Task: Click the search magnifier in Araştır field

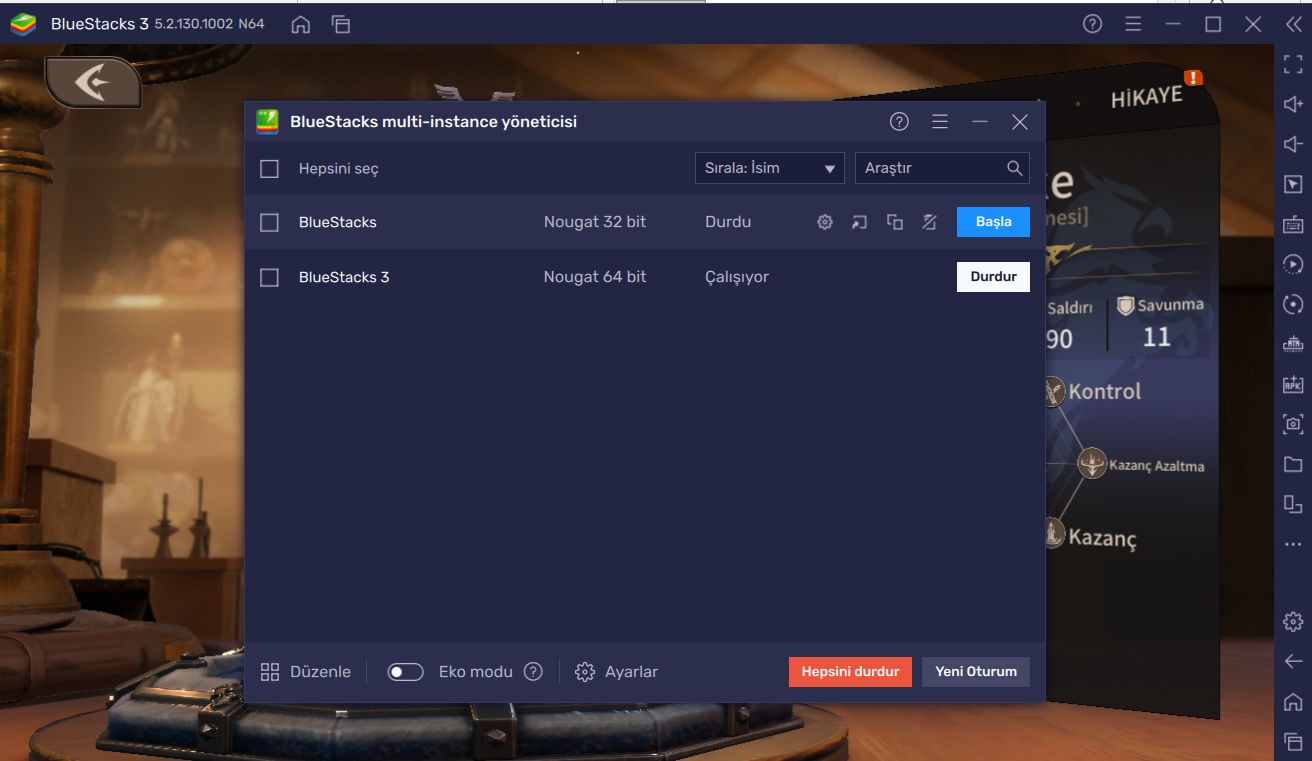Action: [x=1014, y=168]
